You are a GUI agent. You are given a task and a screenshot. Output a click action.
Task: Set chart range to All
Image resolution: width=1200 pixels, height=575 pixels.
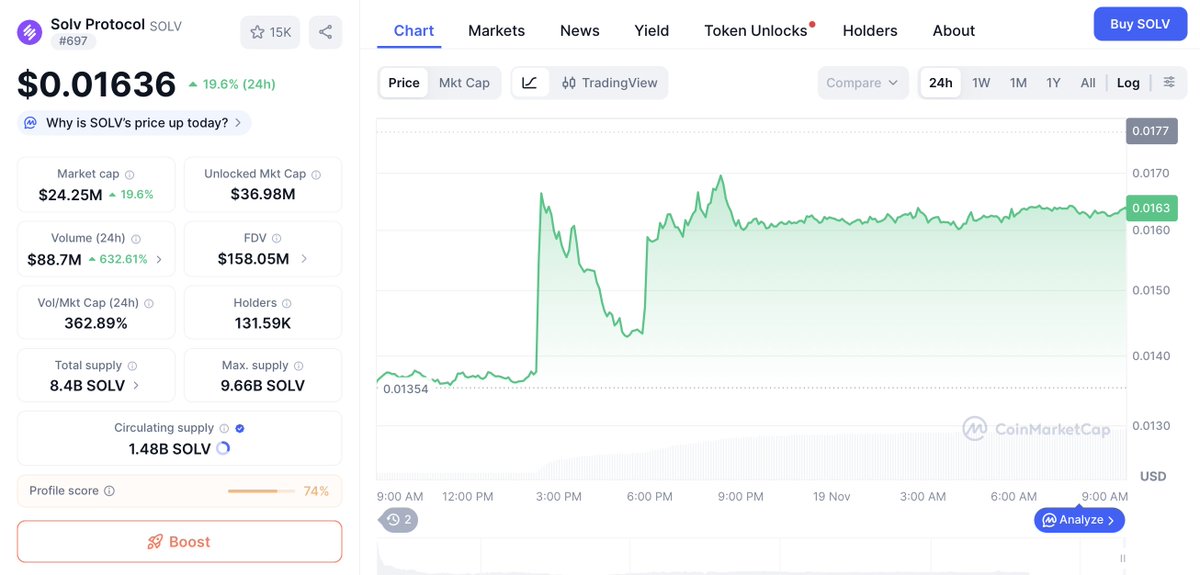pyautogui.click(x=1088, y=83)
